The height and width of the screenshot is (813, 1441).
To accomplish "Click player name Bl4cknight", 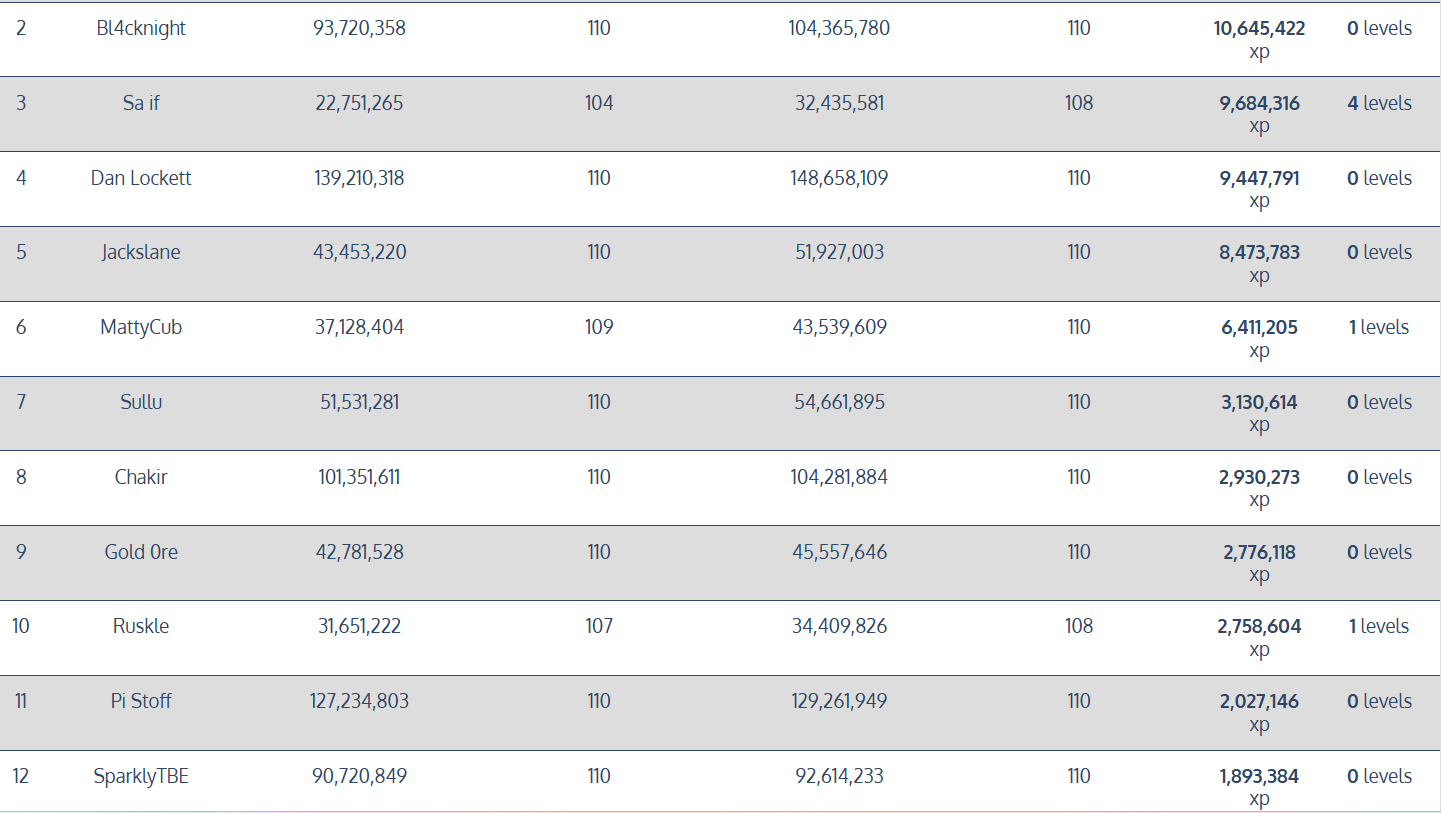I will pyautogui.click(x=141, y=29).
